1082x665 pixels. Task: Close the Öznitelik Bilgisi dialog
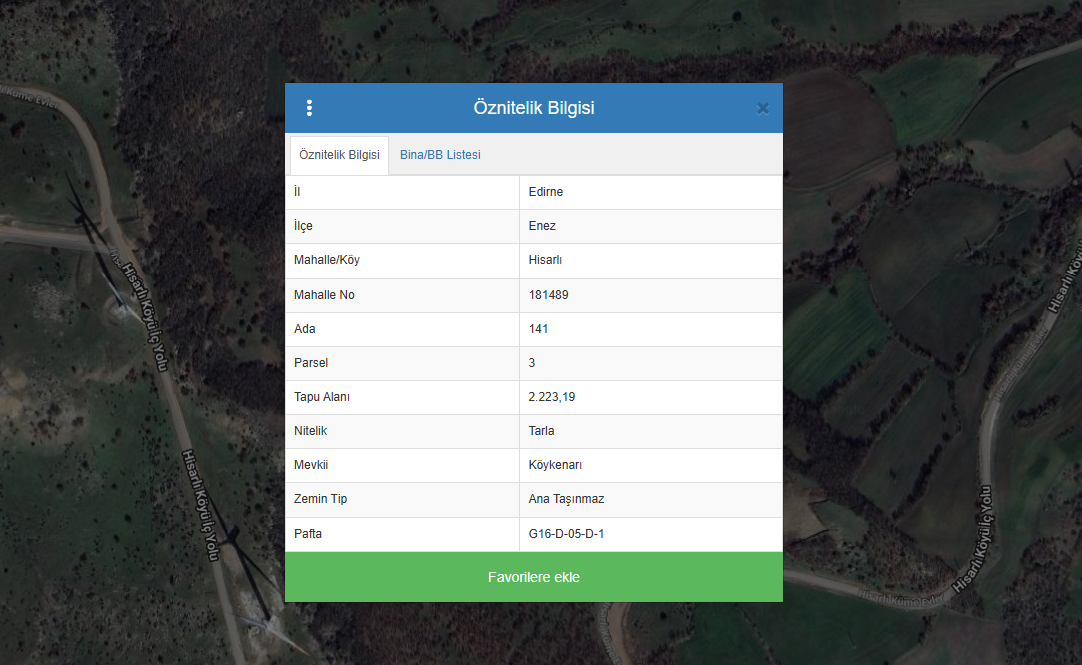763,108
